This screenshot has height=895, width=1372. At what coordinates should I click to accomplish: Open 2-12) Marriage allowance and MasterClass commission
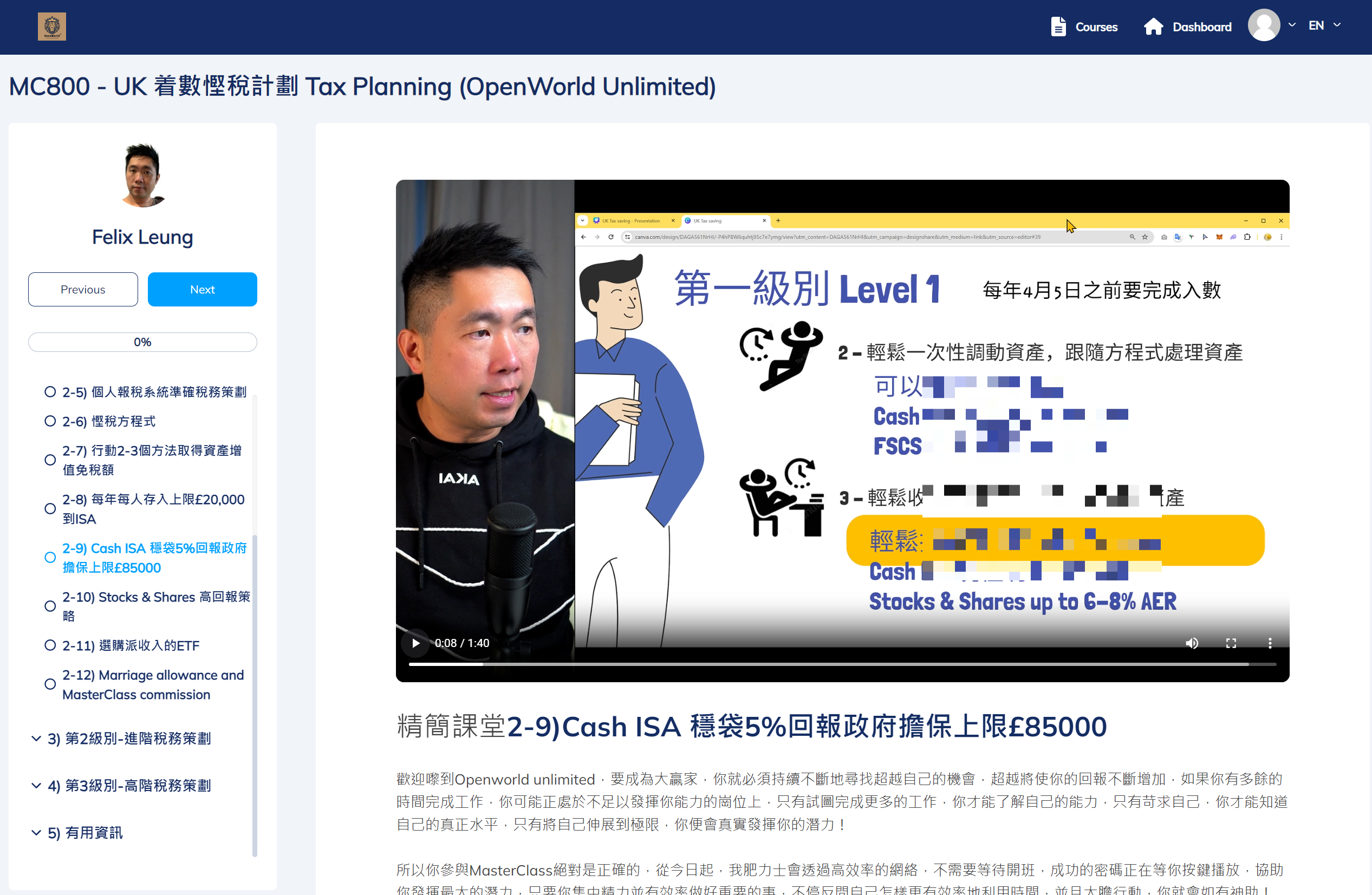(153, 684)
